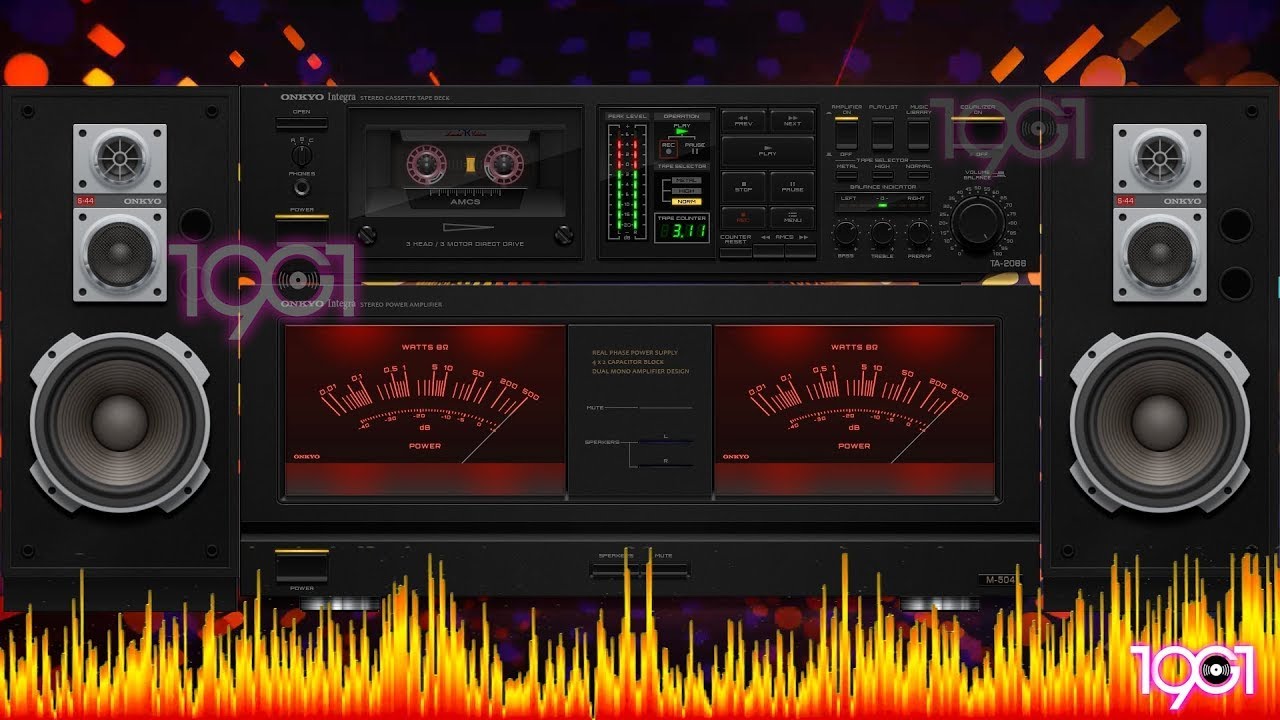Rewind using the AMCS back button
Image resolution: width=1280 pixels, height=720 pixels.
tap(768, 251)
